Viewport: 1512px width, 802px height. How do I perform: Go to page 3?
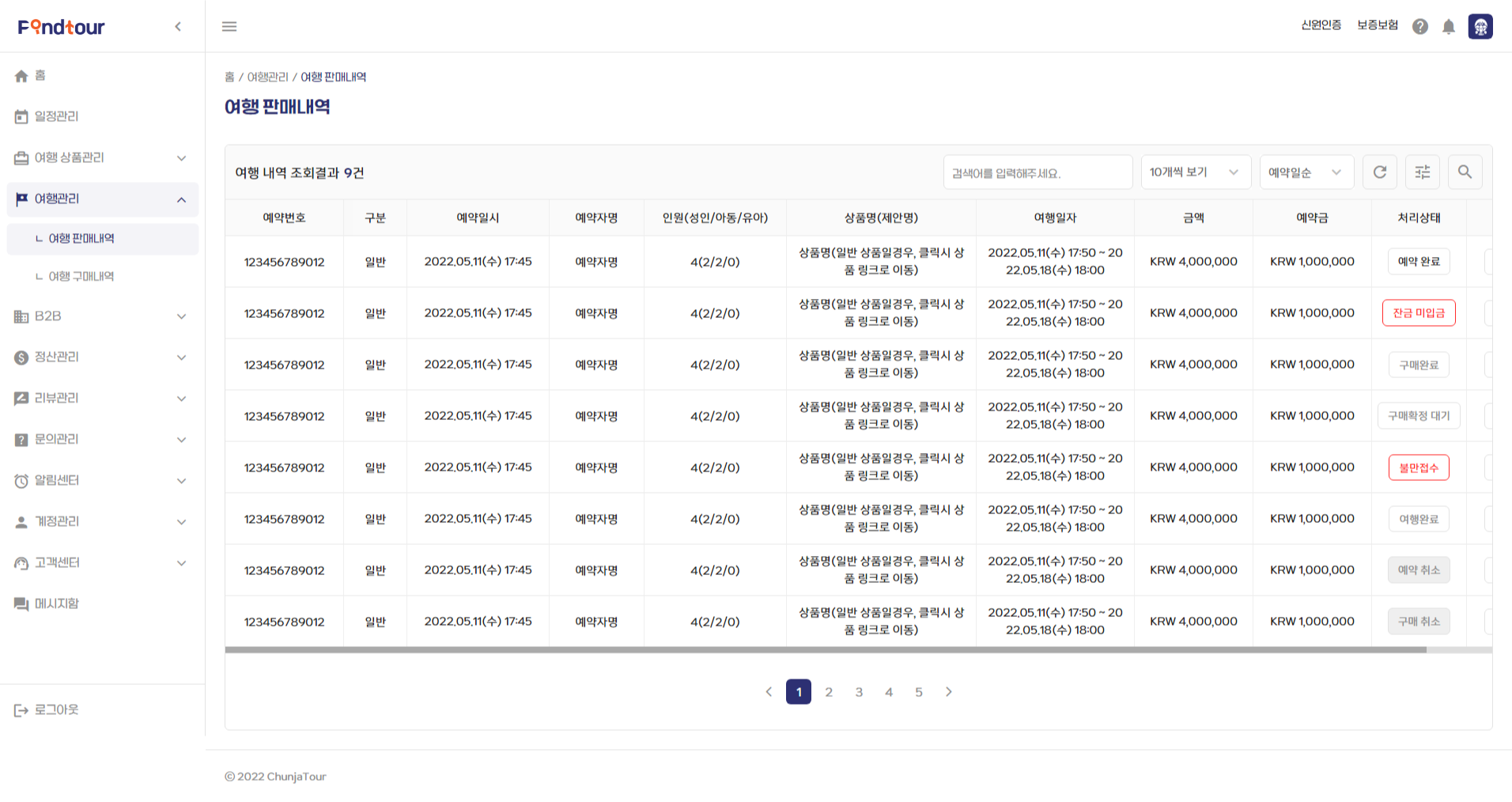[x=859, y=692]
